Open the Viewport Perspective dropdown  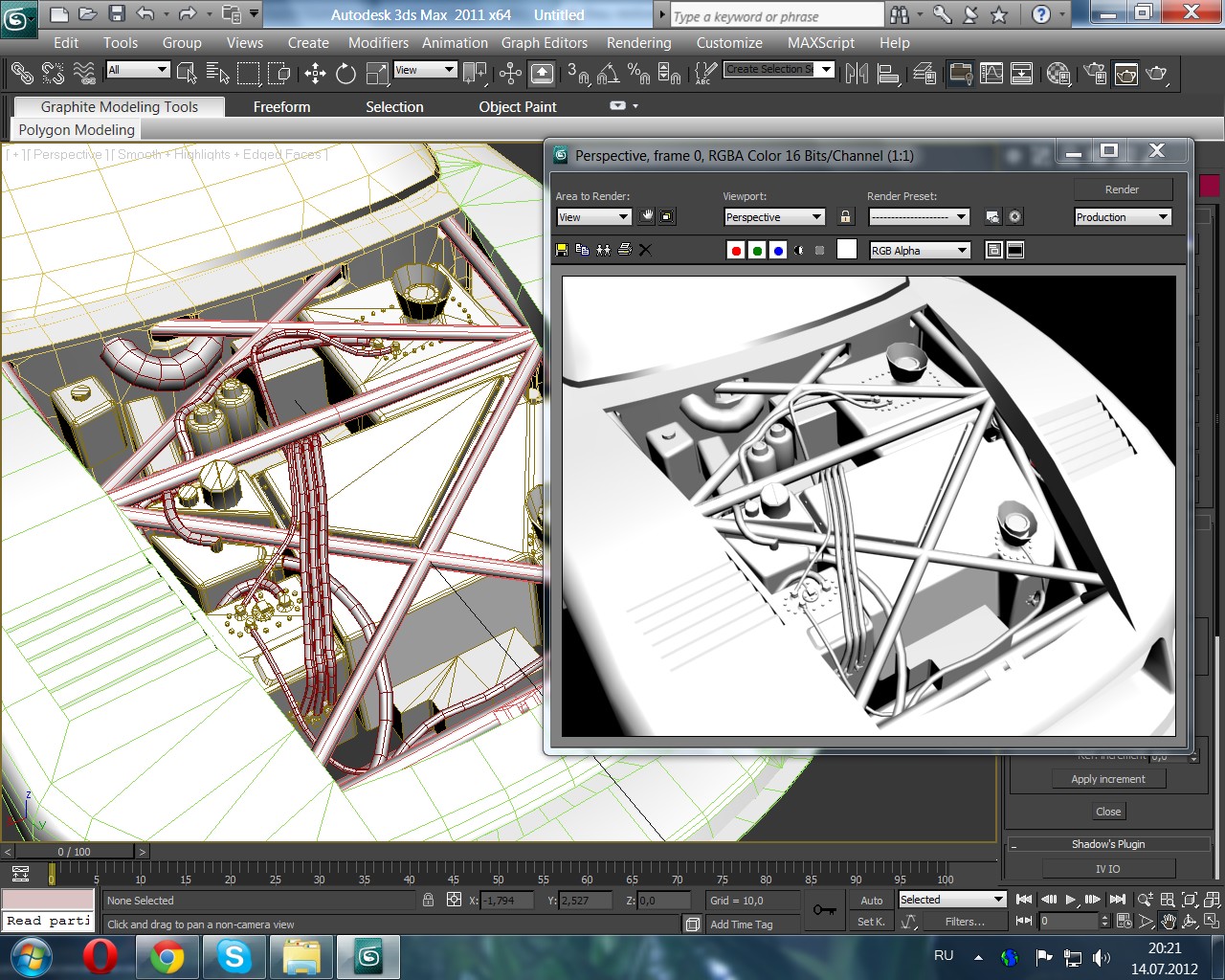(x=774, y=217)
